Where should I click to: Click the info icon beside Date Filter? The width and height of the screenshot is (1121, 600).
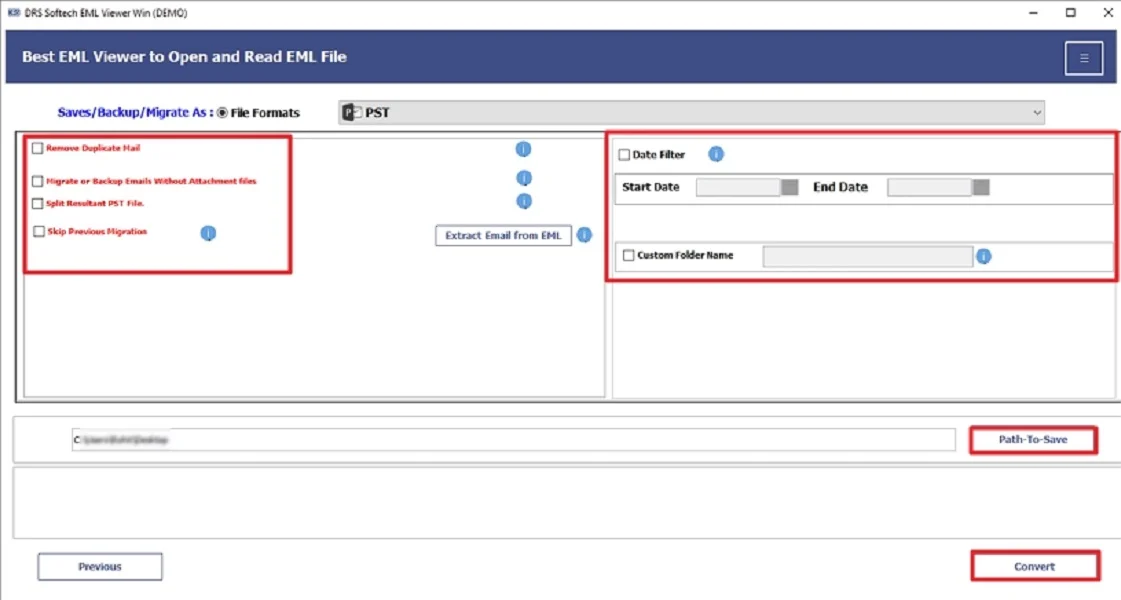[x=716, y=154]
